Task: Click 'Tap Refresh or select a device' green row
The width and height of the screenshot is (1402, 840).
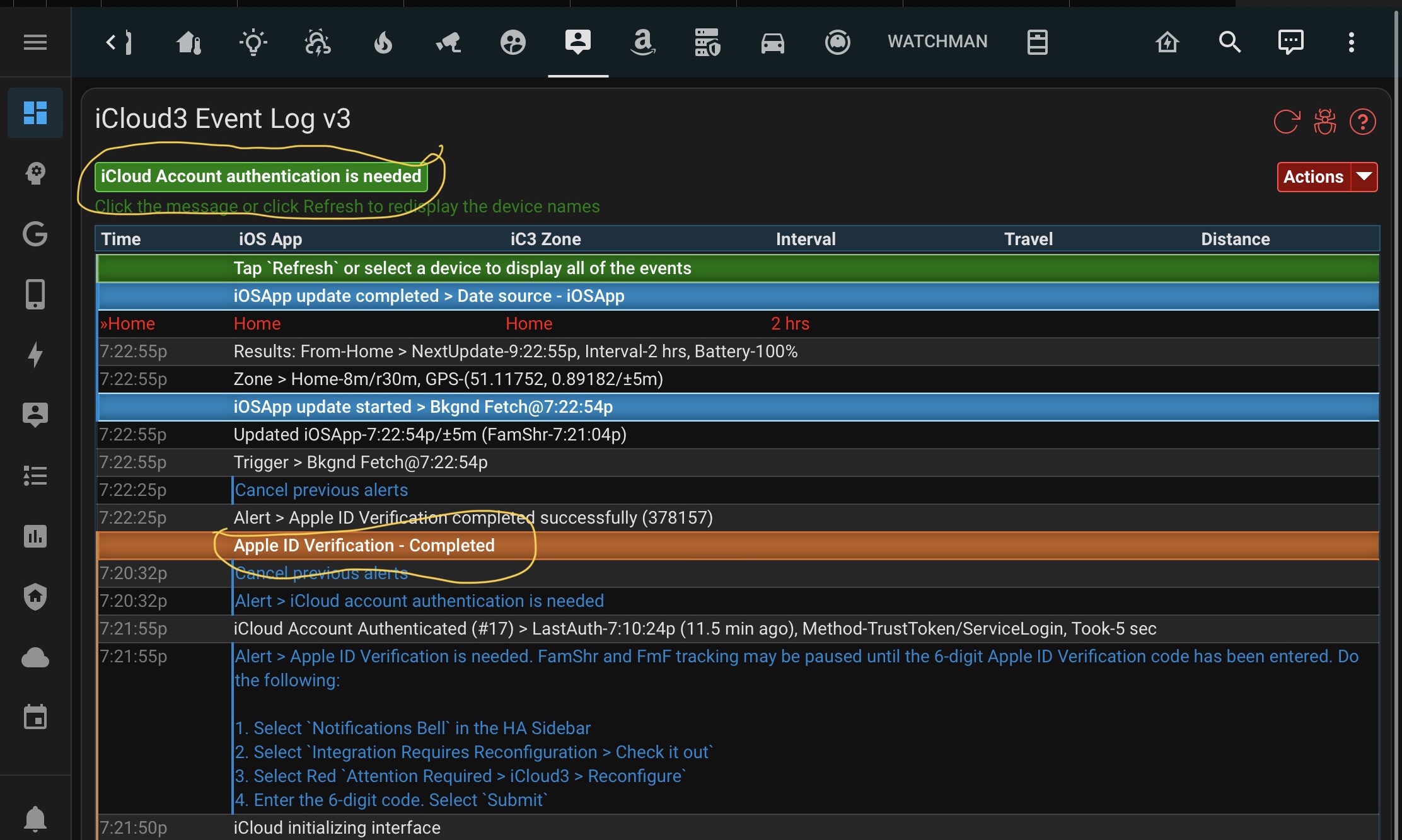Action: coord(738,268)
